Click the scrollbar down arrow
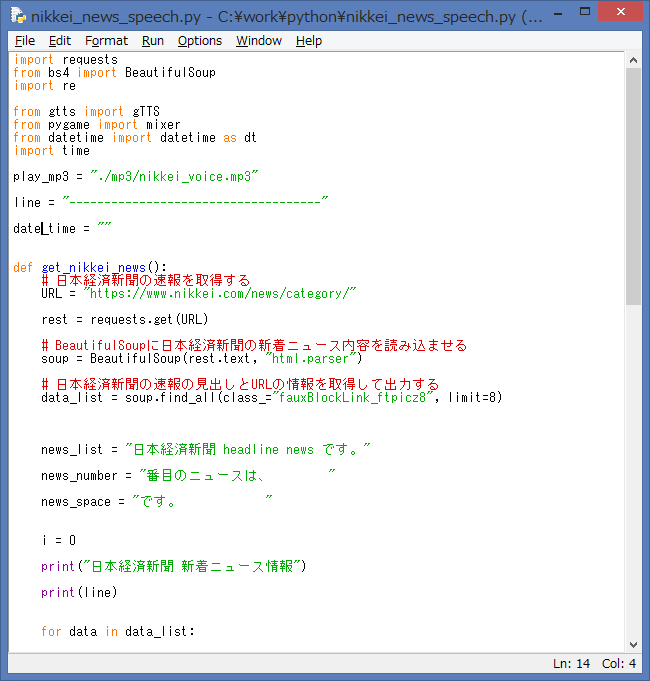The width and height of the screenshot is (650, 681). pos(633,645)
